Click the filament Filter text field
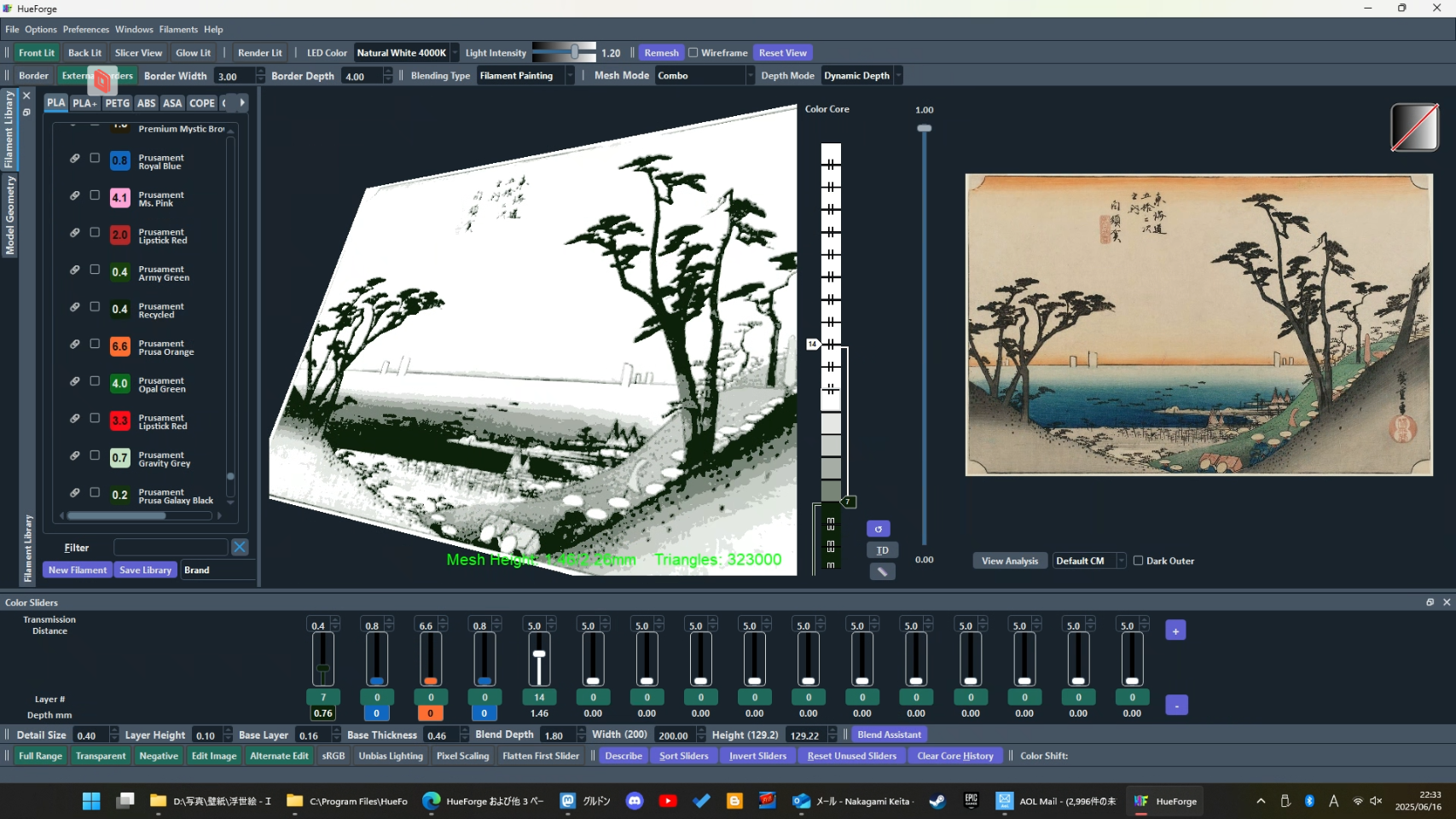The height and width of the screenshot is (819, 1456). click(171, 547)
